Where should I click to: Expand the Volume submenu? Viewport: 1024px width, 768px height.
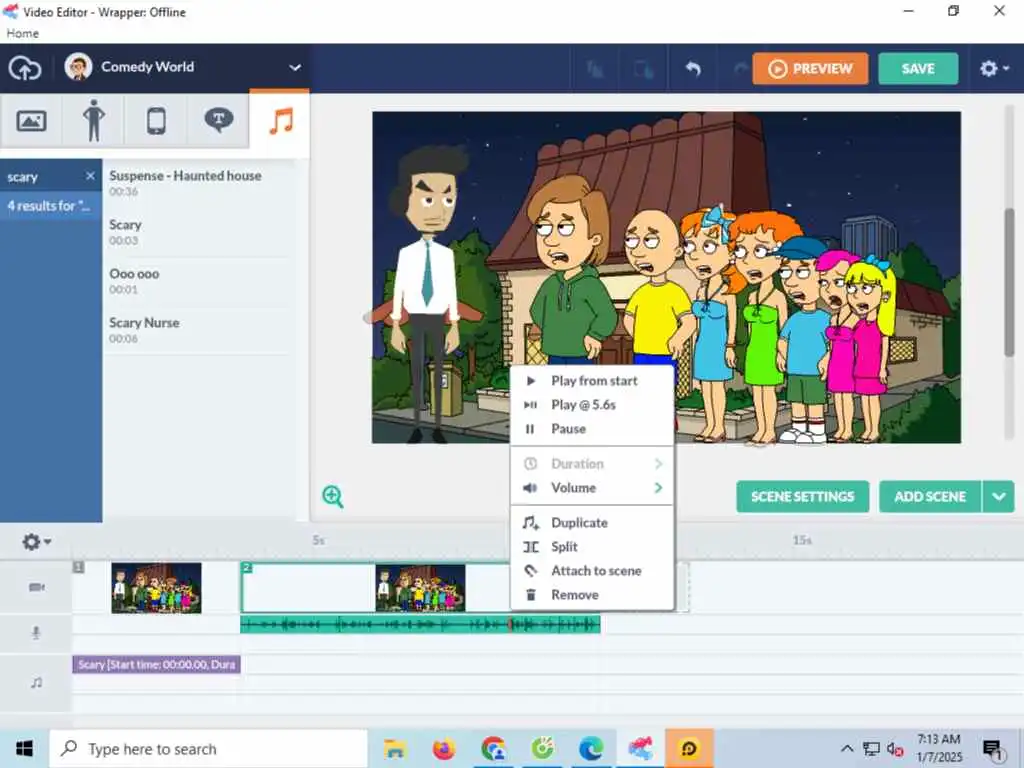coord(592,488)
